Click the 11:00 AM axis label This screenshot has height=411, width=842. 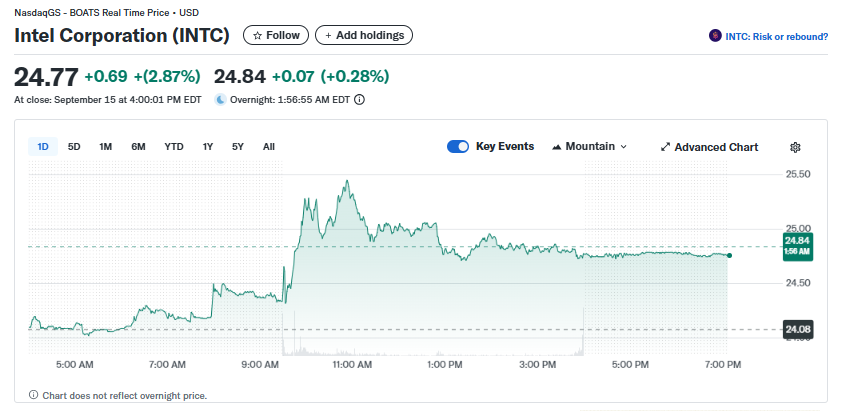[352, 365]
